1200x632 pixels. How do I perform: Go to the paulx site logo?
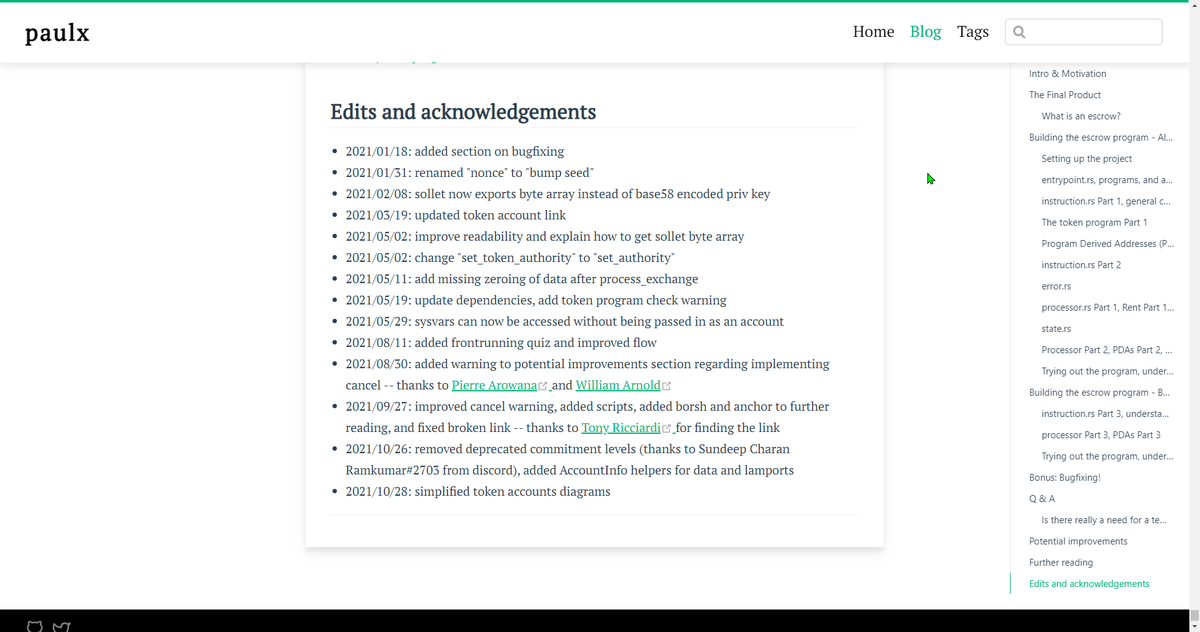coord(57,33)
